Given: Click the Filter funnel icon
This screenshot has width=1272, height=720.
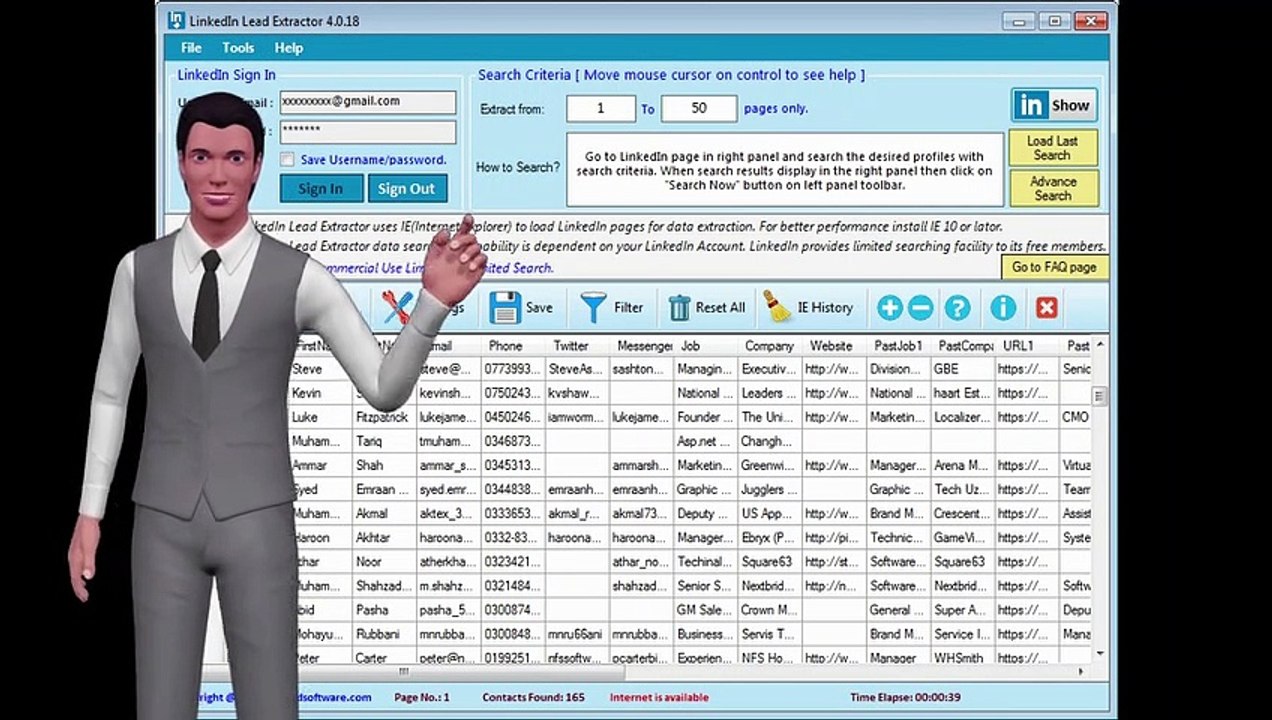Looking at the screenshot, I should tap(594, 308).
